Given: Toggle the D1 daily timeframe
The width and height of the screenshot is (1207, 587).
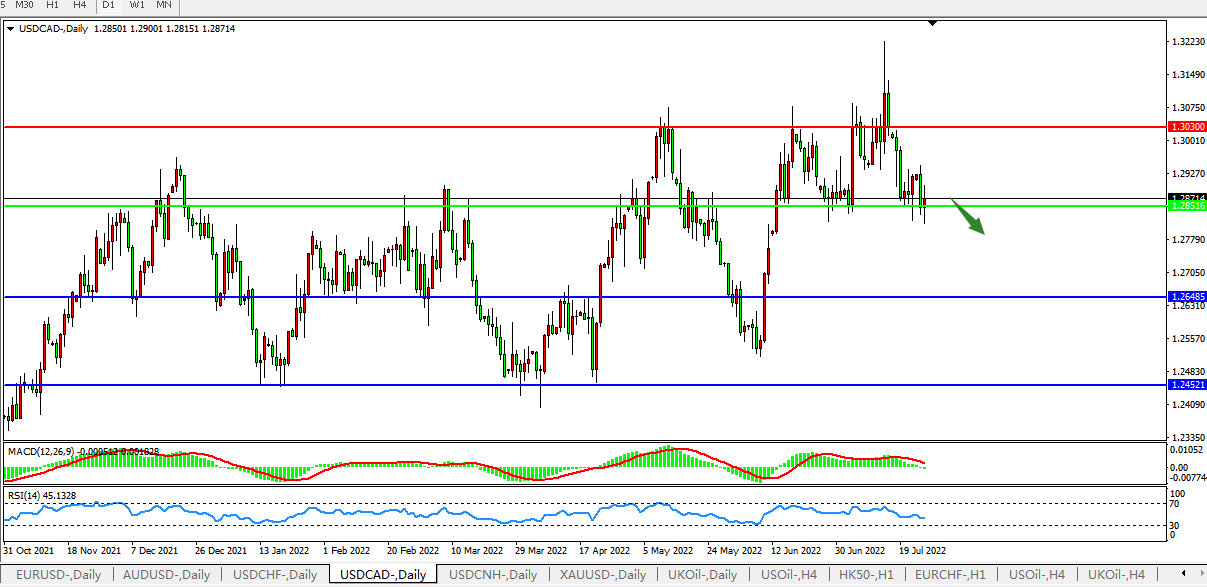Looking at the screenshot, I should coord(108,5).
